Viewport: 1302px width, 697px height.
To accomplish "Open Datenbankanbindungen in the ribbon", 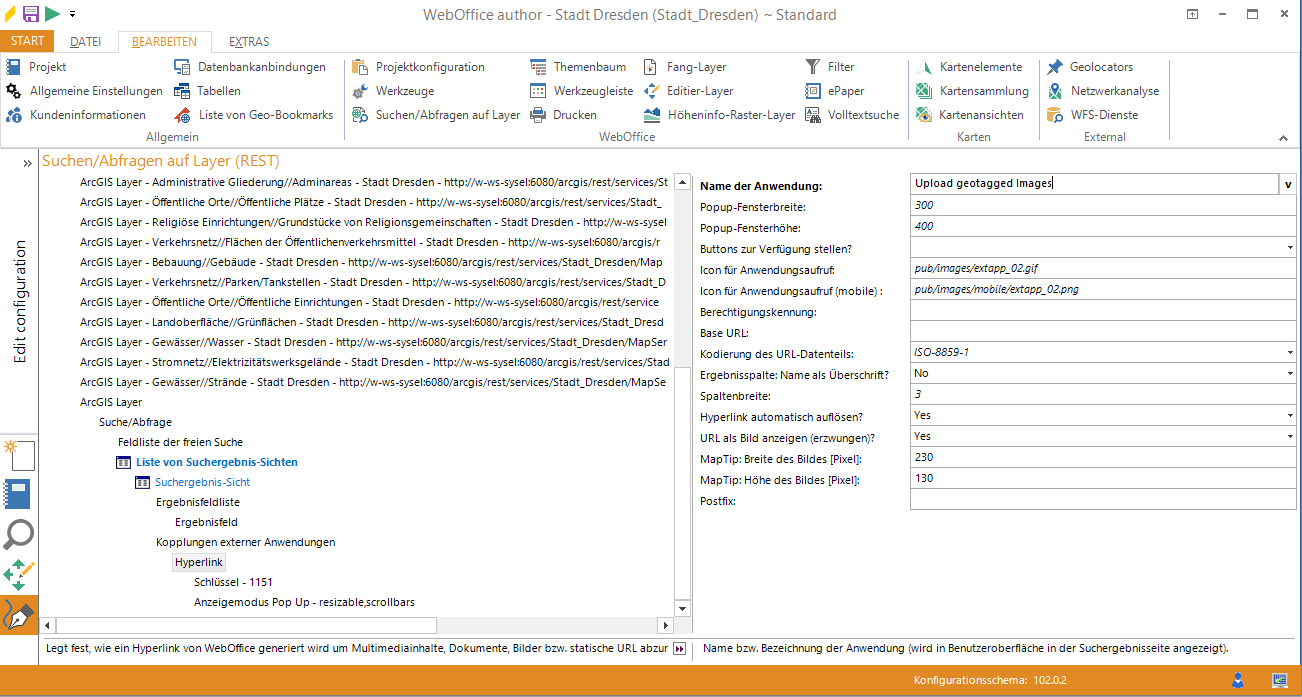I will pyautogui.click(x=261, y=67).
